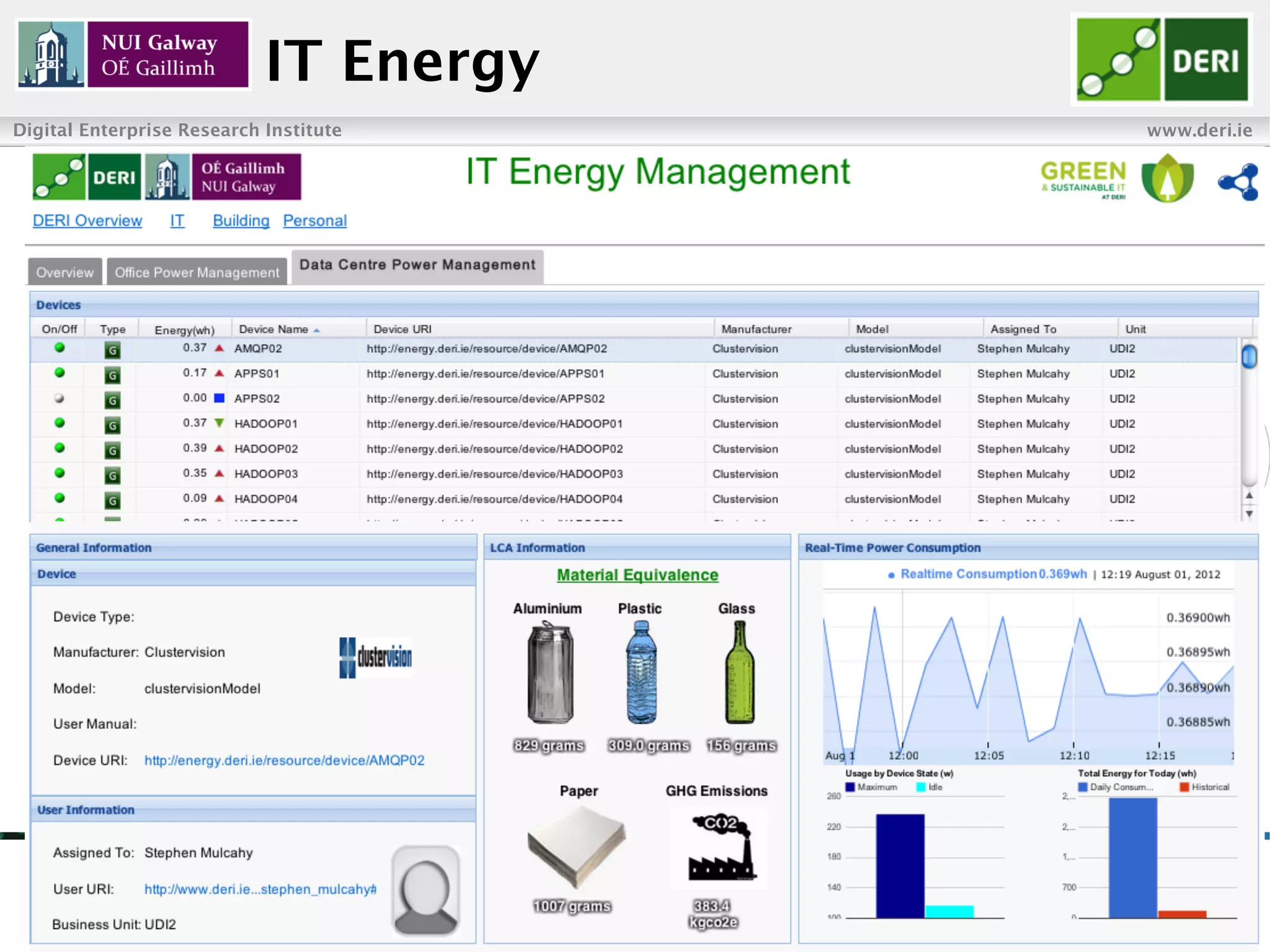
Task: Click the green G type icon for APPS02
Action: click(112, 400)
